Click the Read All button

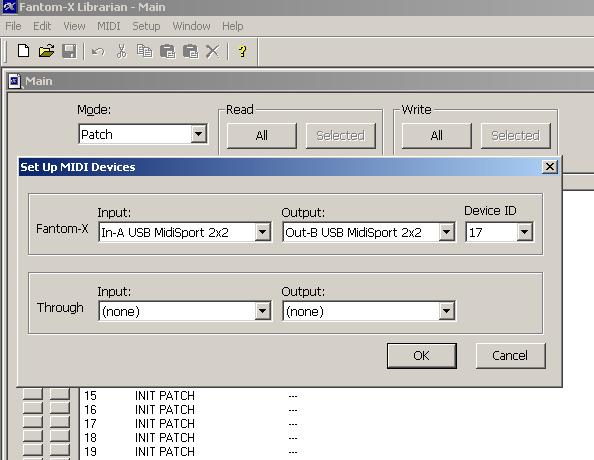click(x=261, y=135)
